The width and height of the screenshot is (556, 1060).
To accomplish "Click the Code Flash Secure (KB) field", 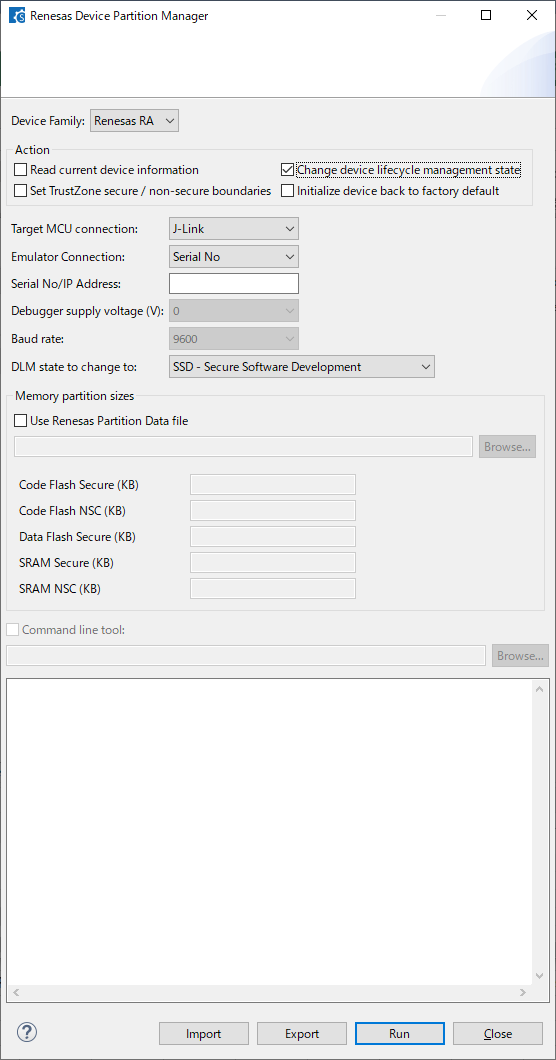I will point(273,485).
